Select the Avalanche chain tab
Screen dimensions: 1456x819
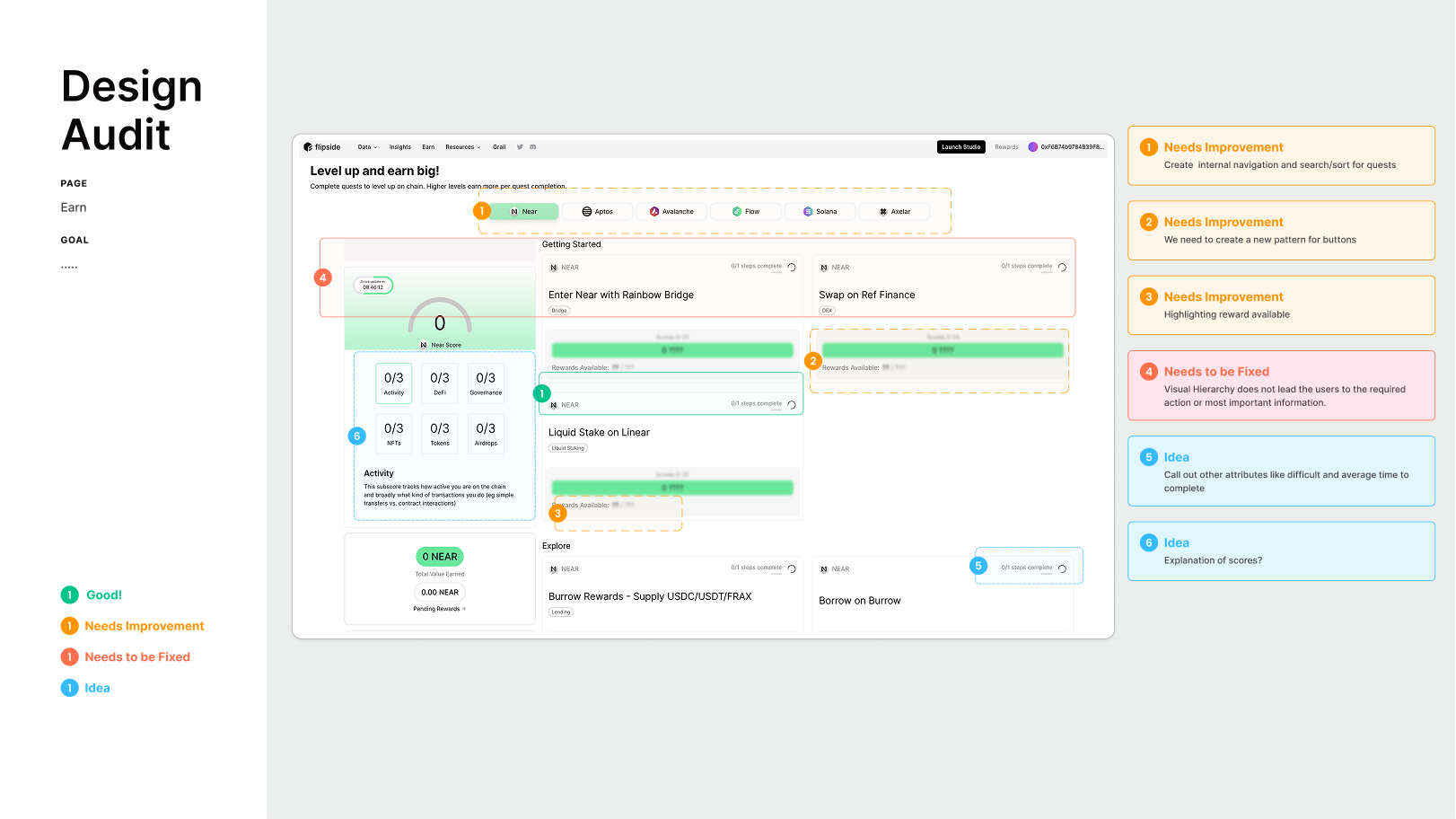(672, 212)
